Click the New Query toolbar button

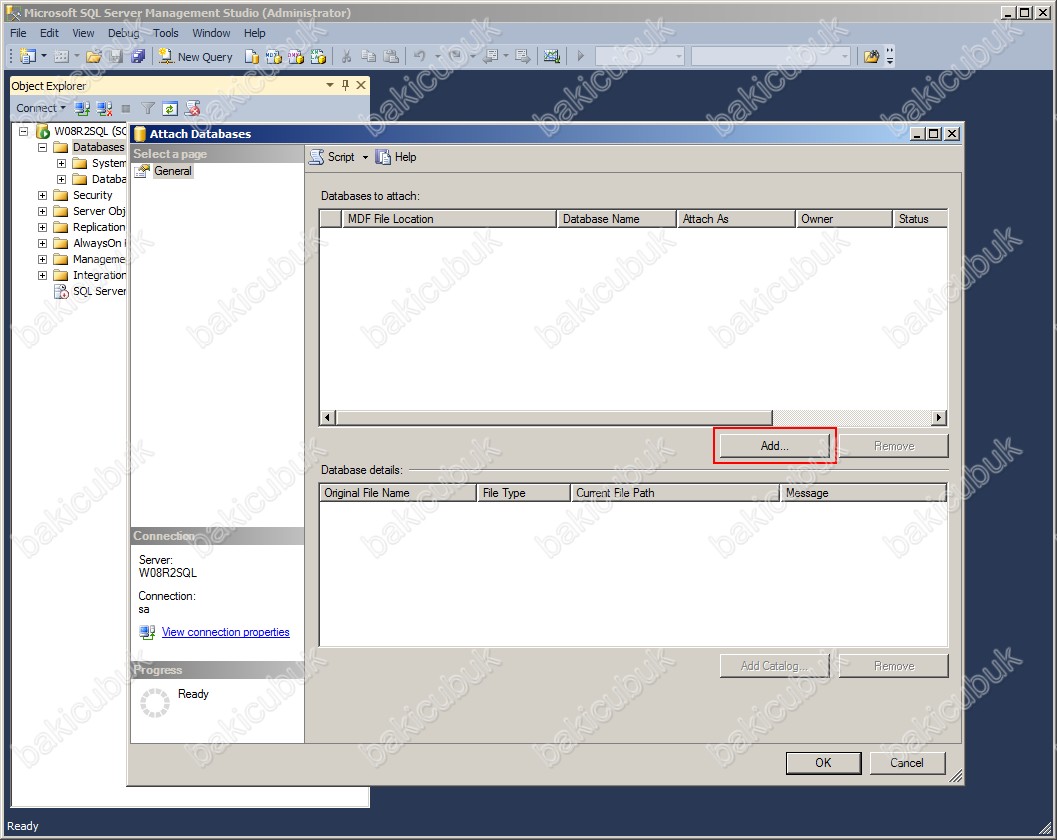(x=195, y=57)
